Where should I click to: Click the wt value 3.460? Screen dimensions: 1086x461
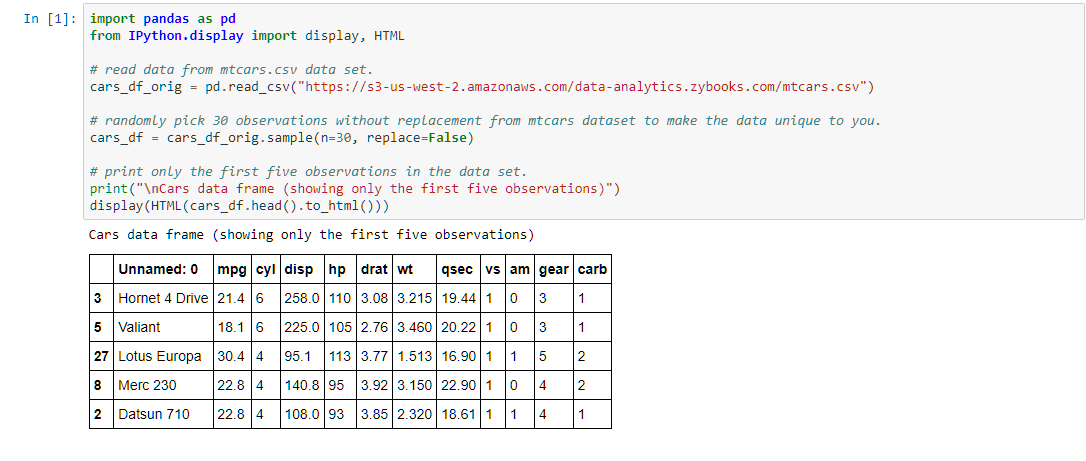pyautogui.click(x=414, y=327)
